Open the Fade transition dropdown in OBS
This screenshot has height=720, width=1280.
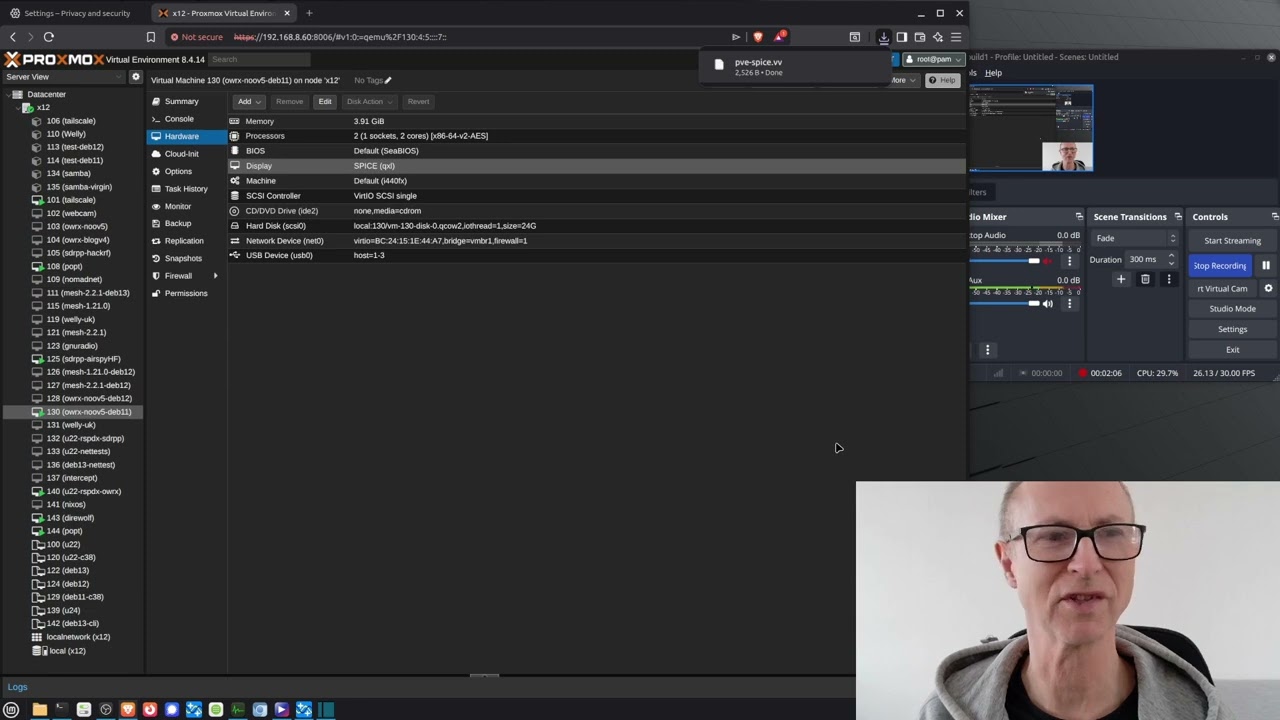click(1134, 238)
